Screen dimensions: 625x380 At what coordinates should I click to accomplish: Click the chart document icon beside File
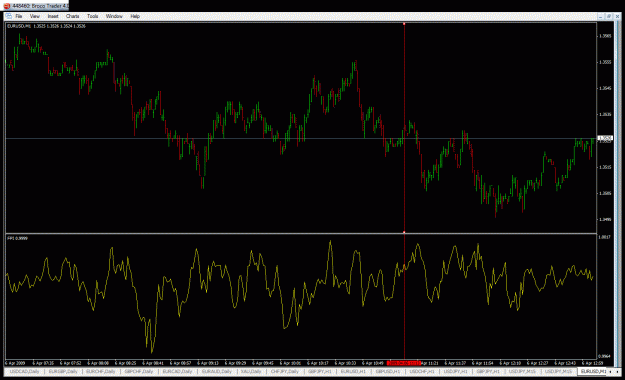coord(8,16)
